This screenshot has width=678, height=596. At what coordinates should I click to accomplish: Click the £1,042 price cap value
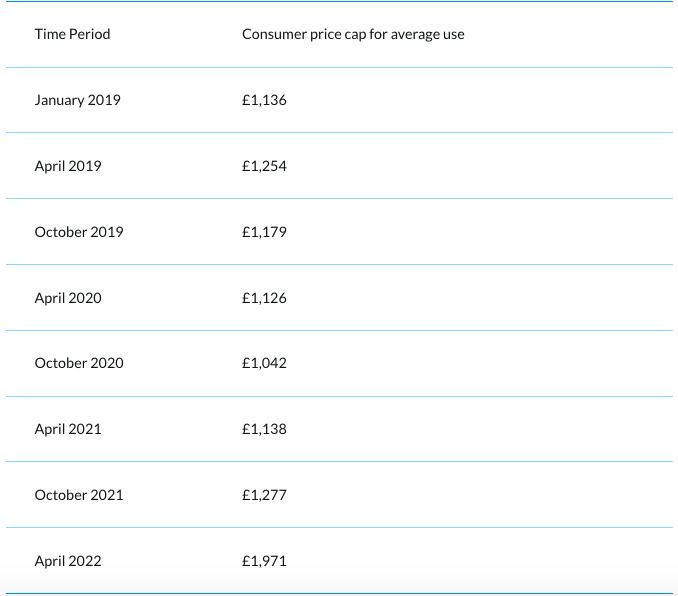264,363
